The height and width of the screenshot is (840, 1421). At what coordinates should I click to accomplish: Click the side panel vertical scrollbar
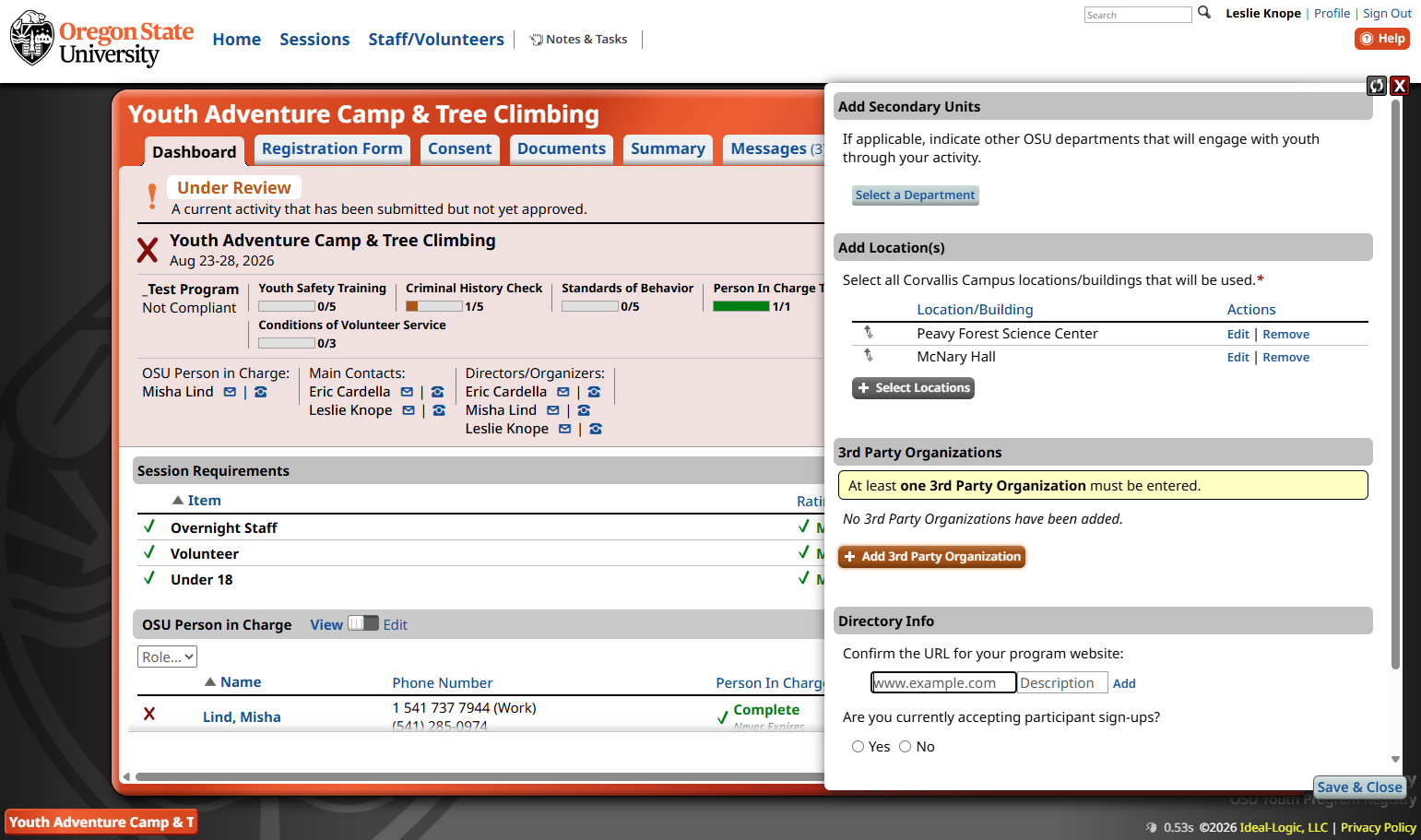click(x=1395, y=383)
